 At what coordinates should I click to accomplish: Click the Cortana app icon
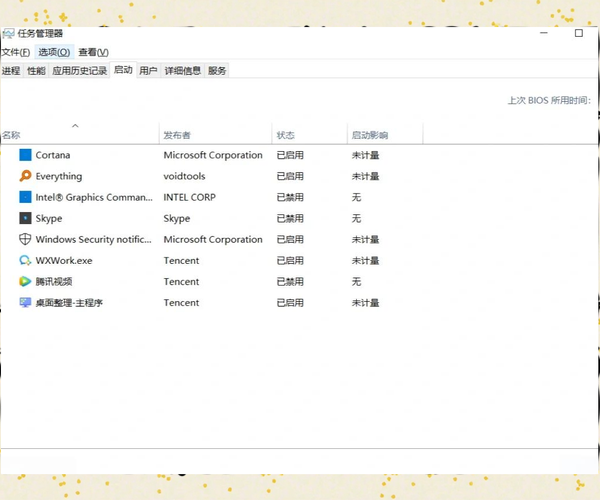click(26, 155)
